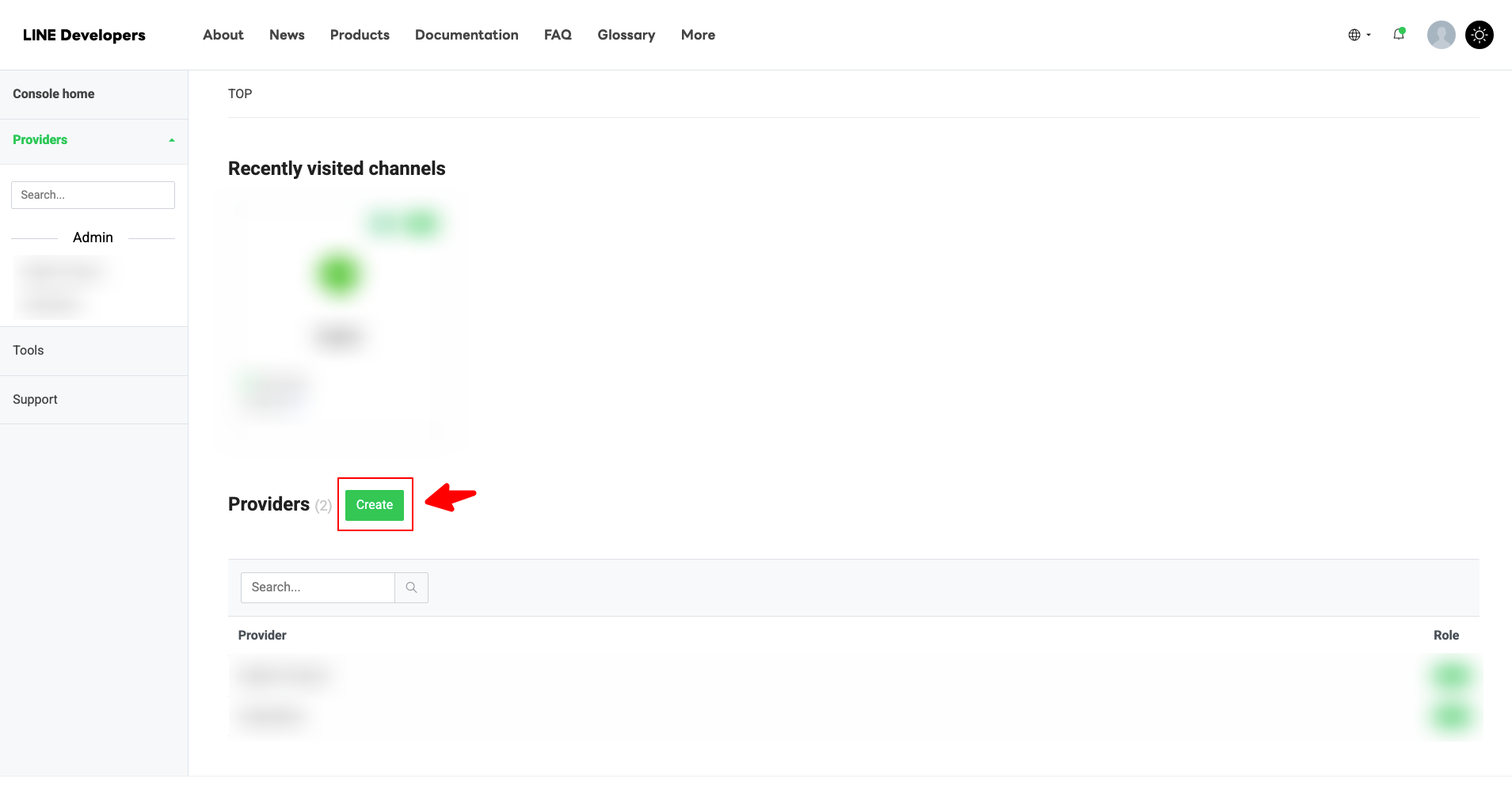
Task: Click the Create provider button
Action: 375,505
